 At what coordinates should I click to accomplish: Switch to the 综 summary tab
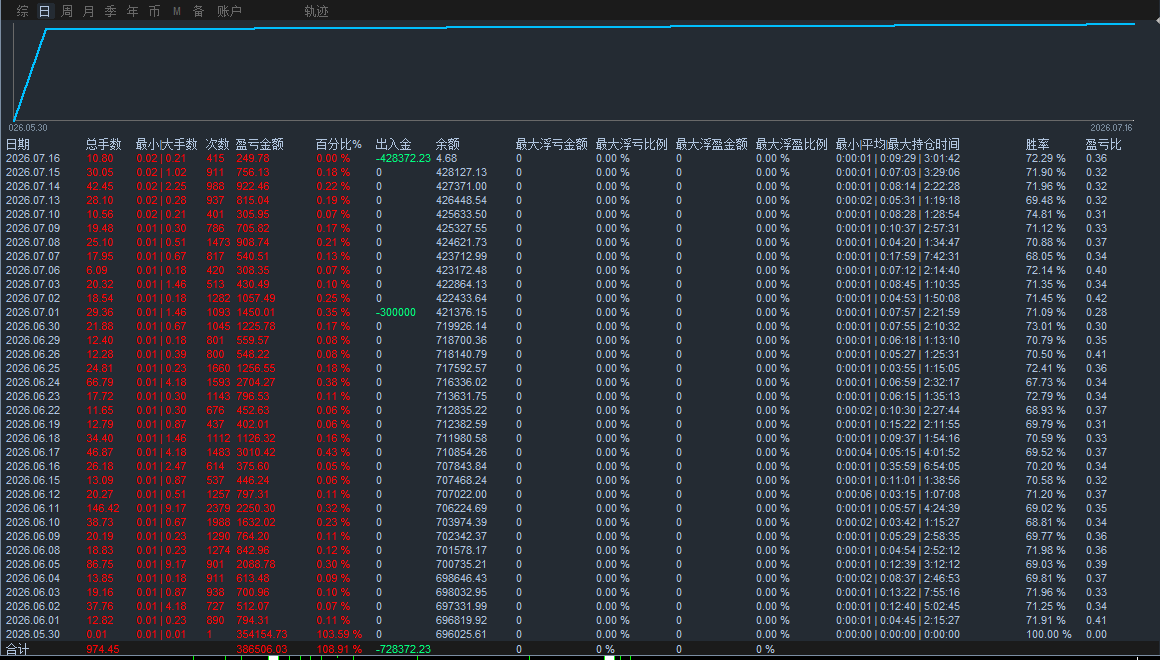coord(23,11)
